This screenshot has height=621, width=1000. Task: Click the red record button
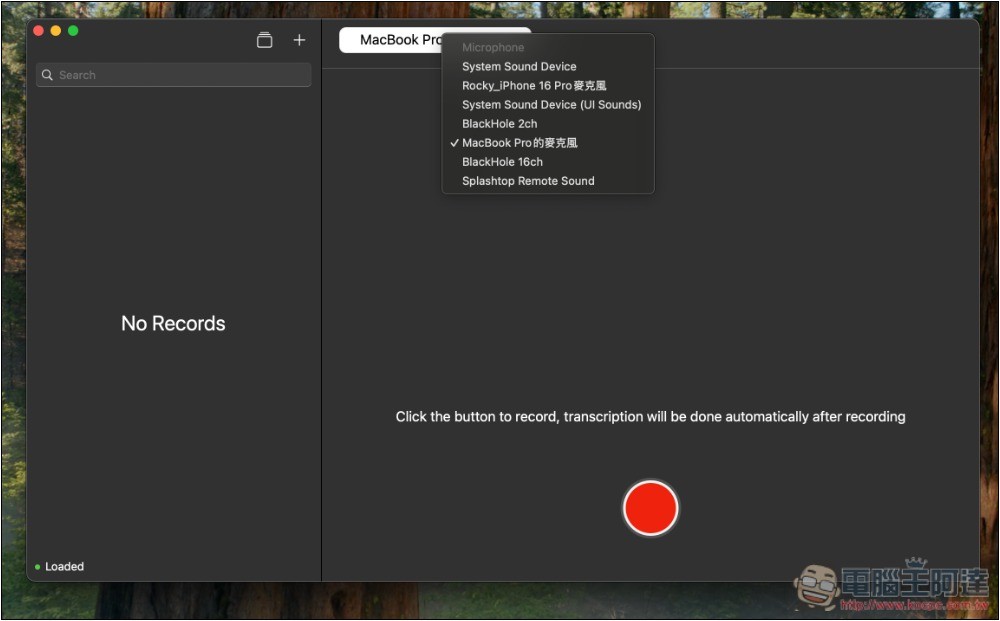(650, 508)
